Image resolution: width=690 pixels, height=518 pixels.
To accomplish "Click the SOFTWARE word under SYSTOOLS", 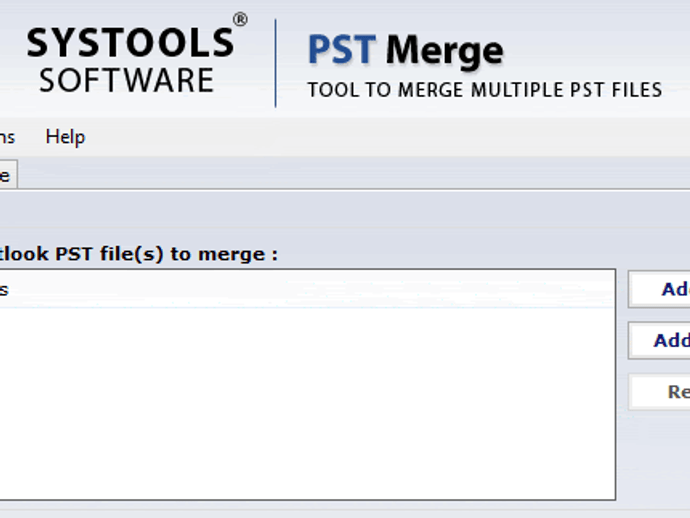I will pos(127,81).
